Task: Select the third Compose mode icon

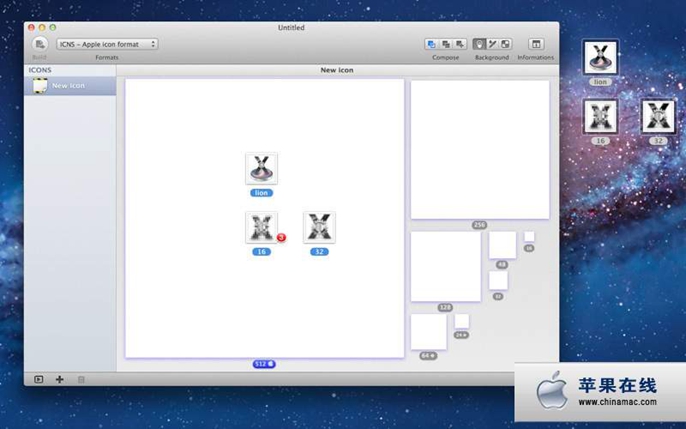Action: pos(460,44)
